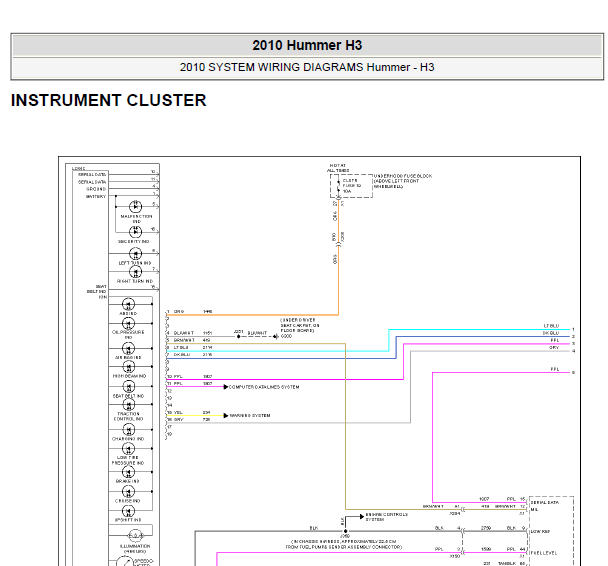Image resolution: width=608 pixels, height=566 pixels.
Task: Select the 'GRY' label at right terminal 4
Action: tap(554, 348)
